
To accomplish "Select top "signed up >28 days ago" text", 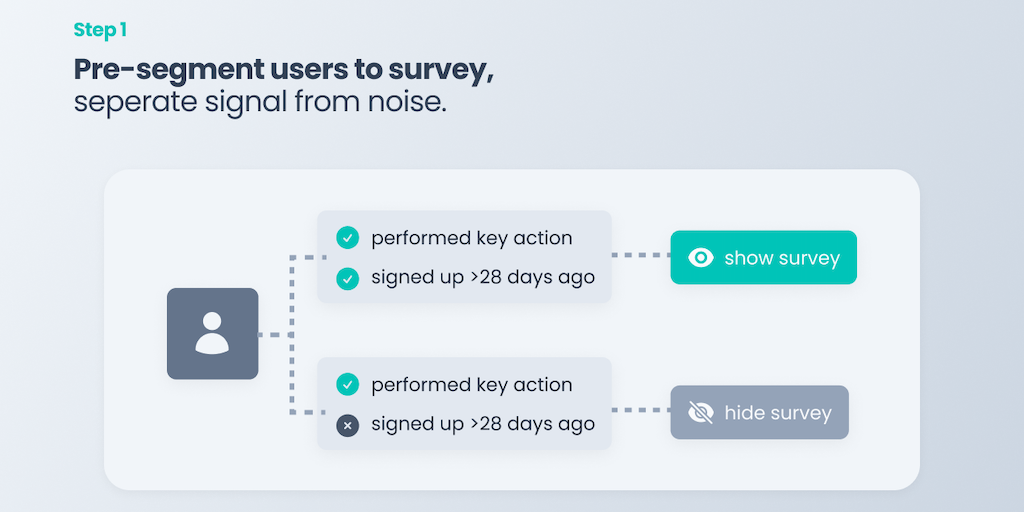I will click(482, 278).
